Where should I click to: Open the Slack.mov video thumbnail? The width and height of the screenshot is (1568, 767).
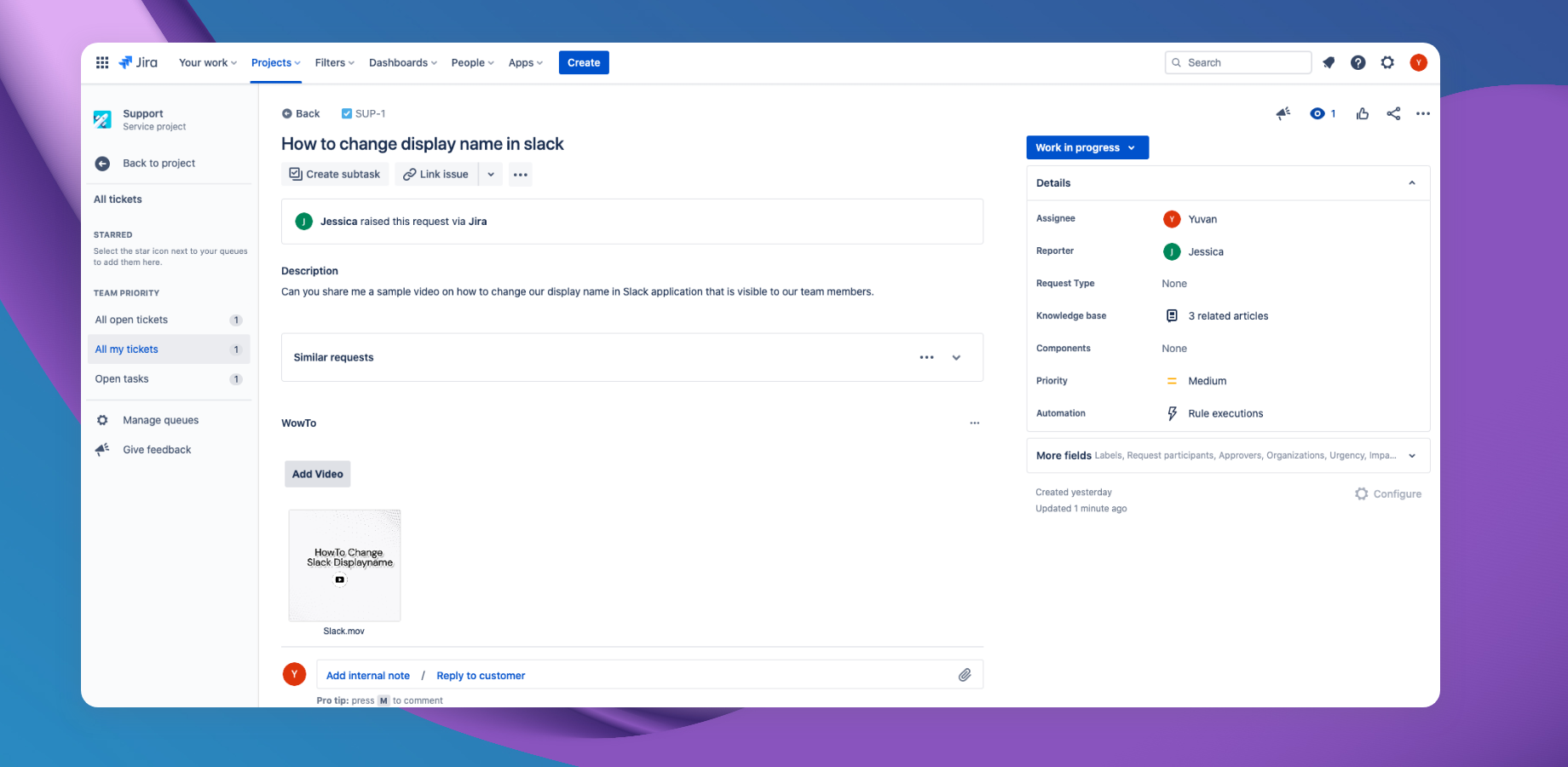pos(344,565)
